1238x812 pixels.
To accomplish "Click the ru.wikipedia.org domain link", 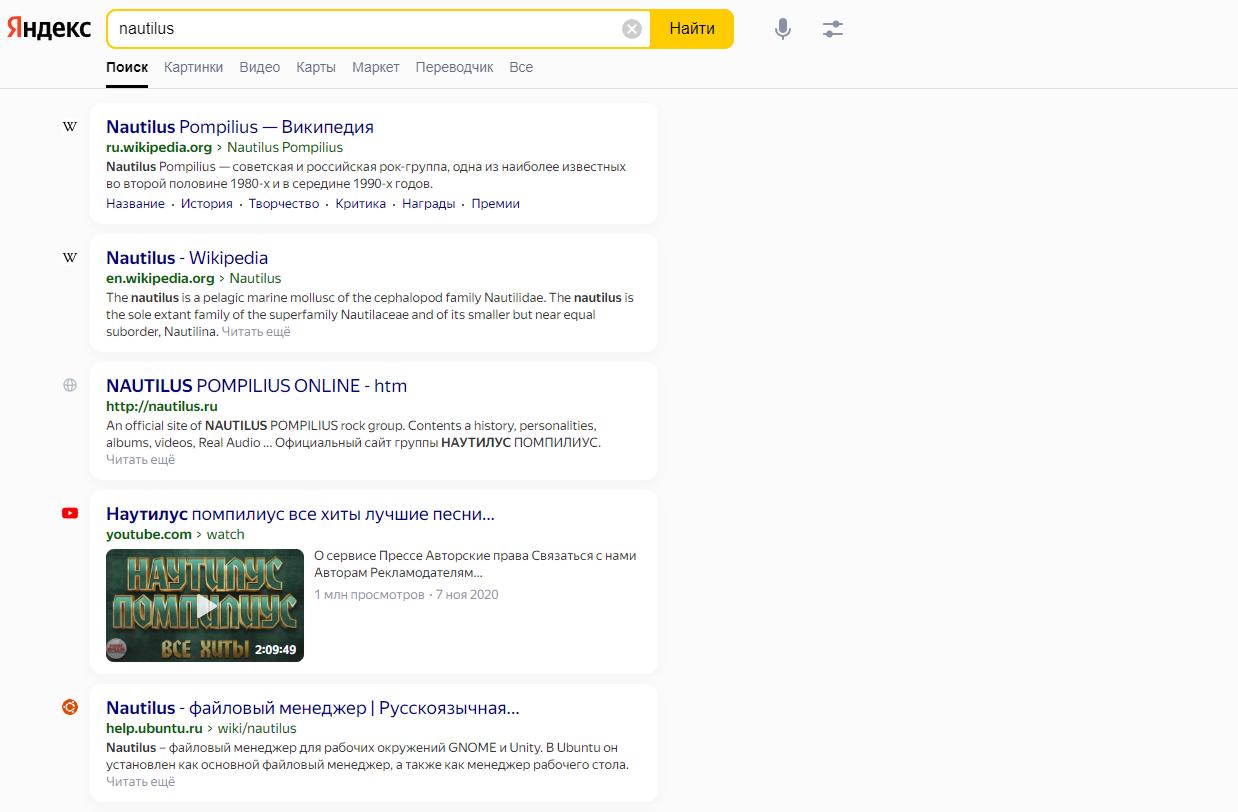I will (x=159, y=147).
